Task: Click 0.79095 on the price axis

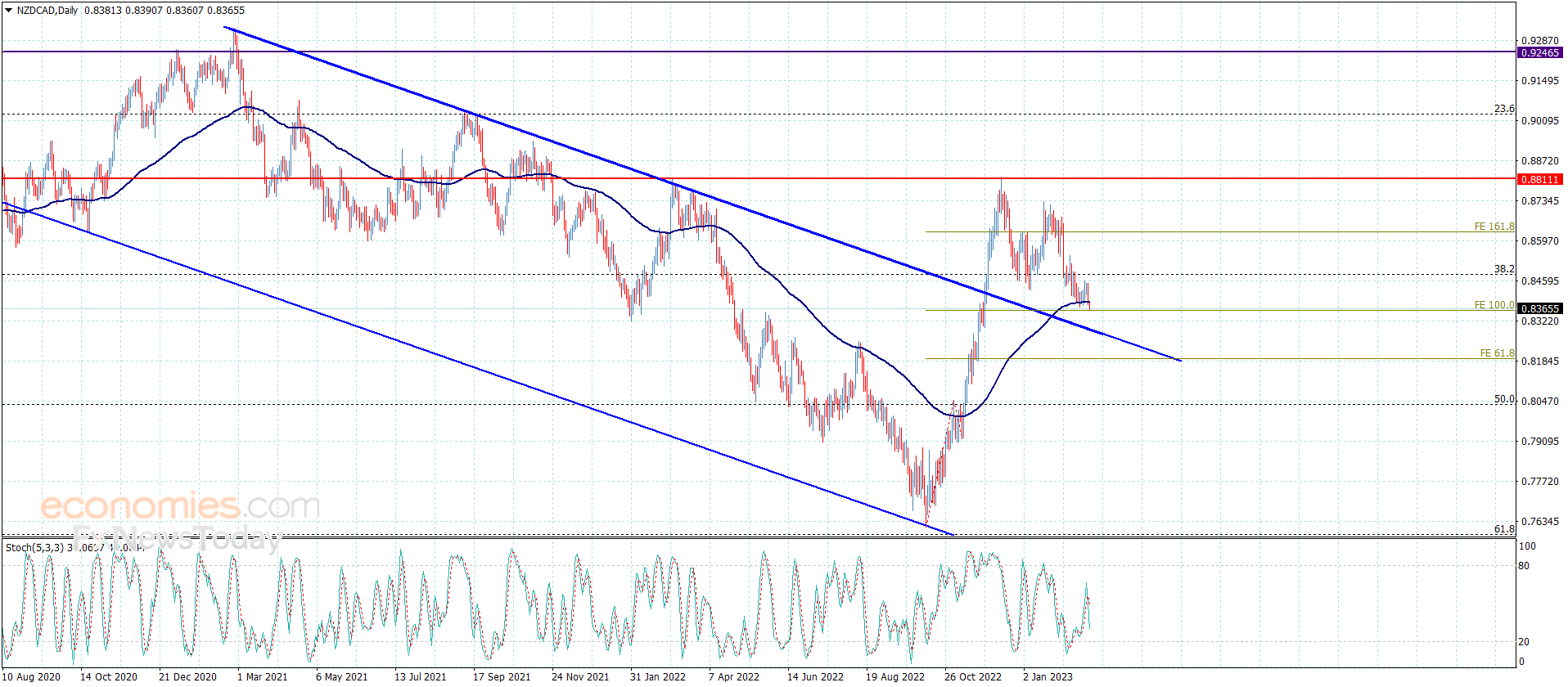Action: point(1539,442)
